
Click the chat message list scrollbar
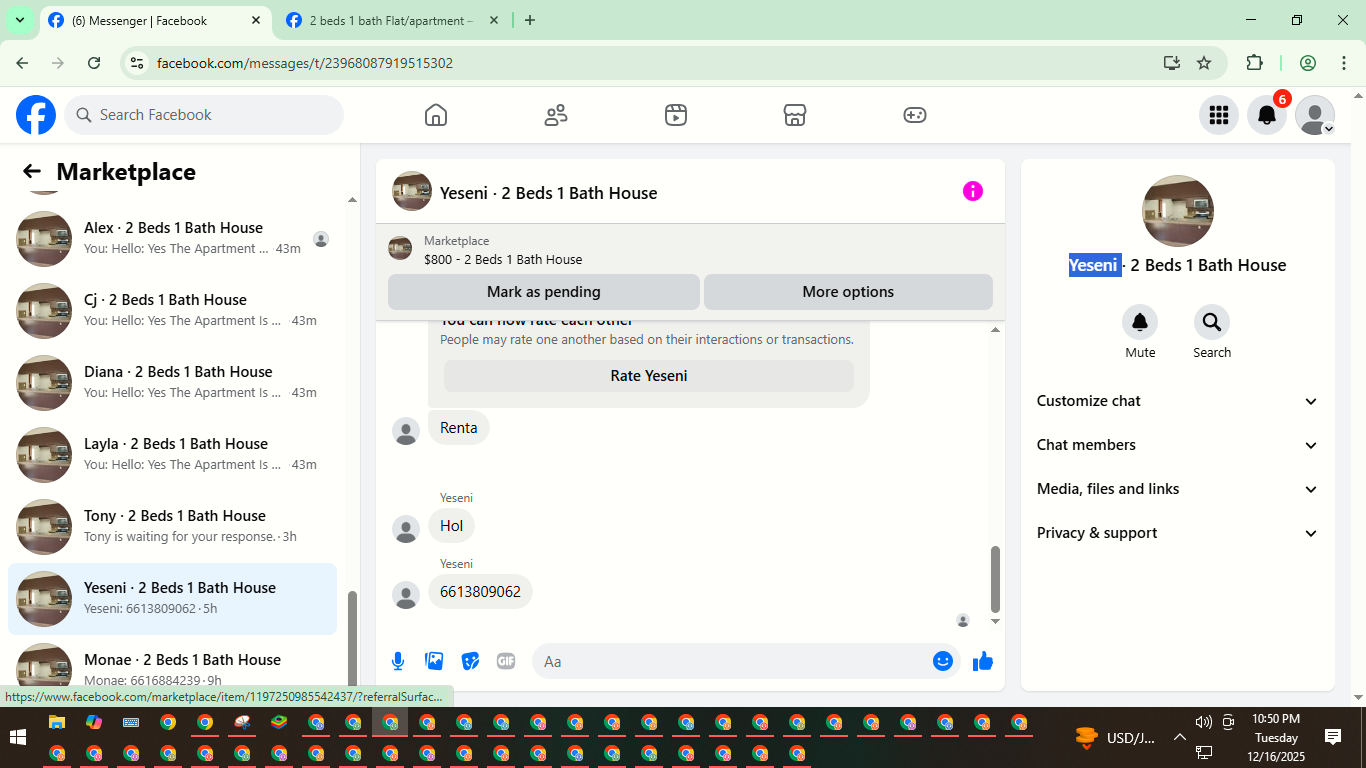995,578
